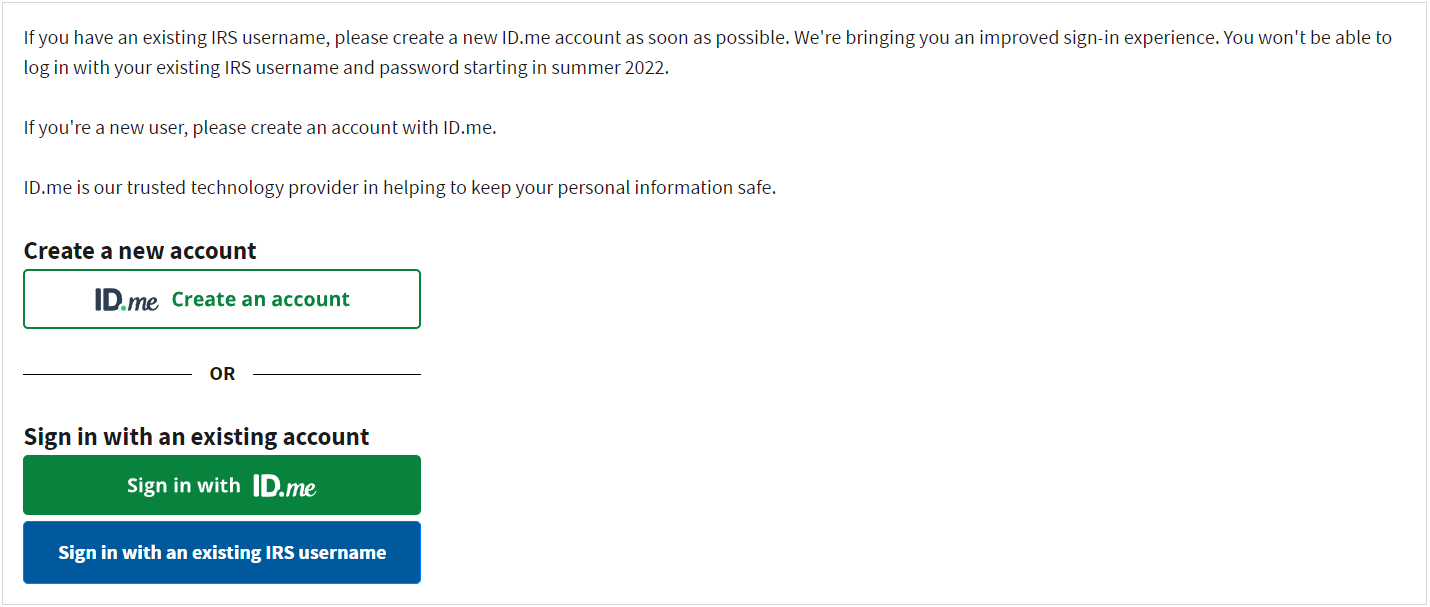Click the divider line left of OR
1430x607 pixels.
click(107, 375)
